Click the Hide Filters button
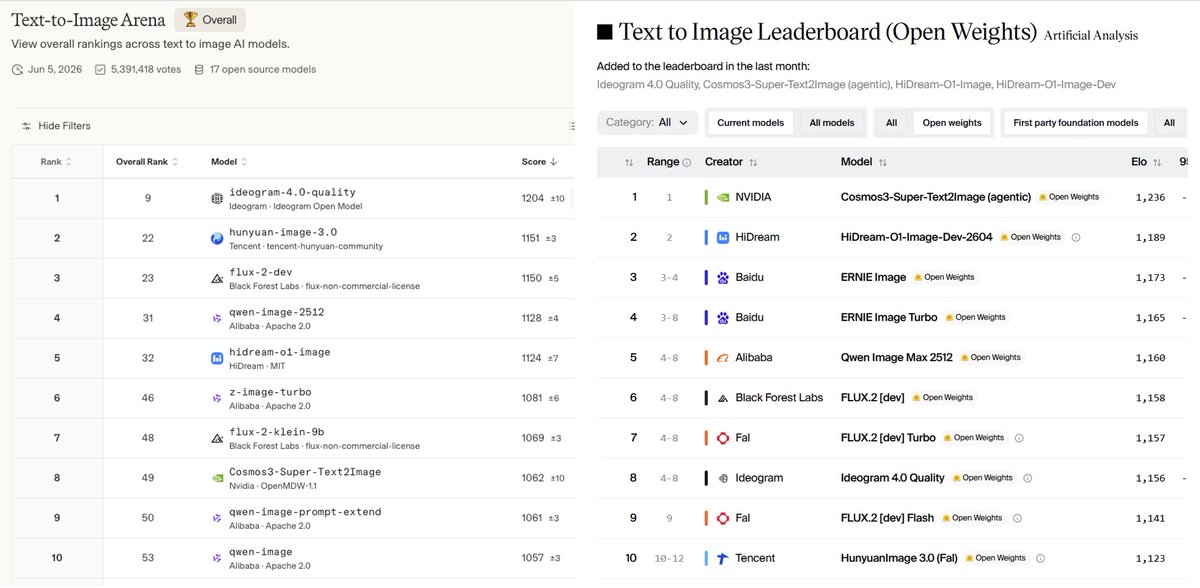The height and width of the screenshot is (588, 1200). [x=56, y=126]
